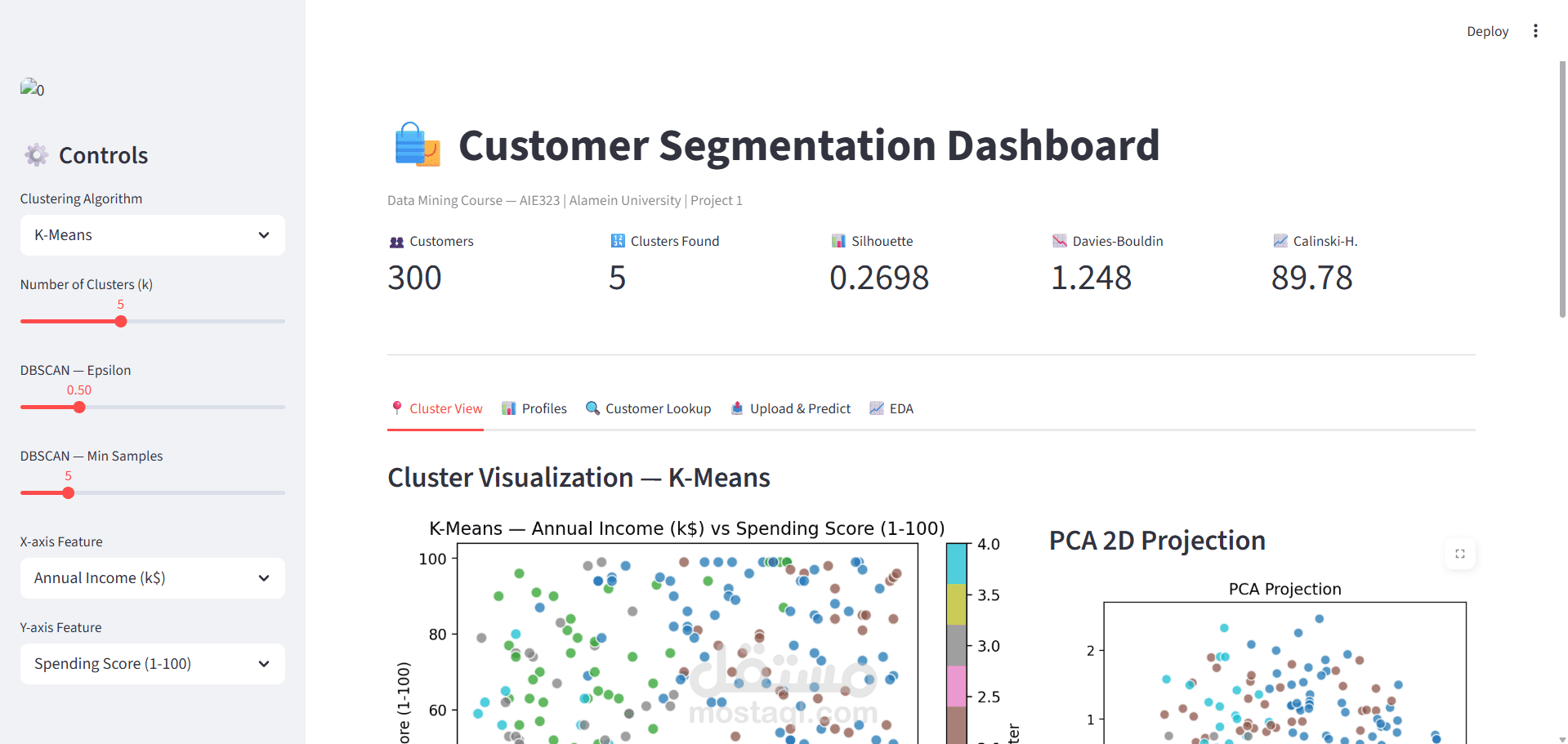Click the page vertical scrollbar

click(1562, 189)
